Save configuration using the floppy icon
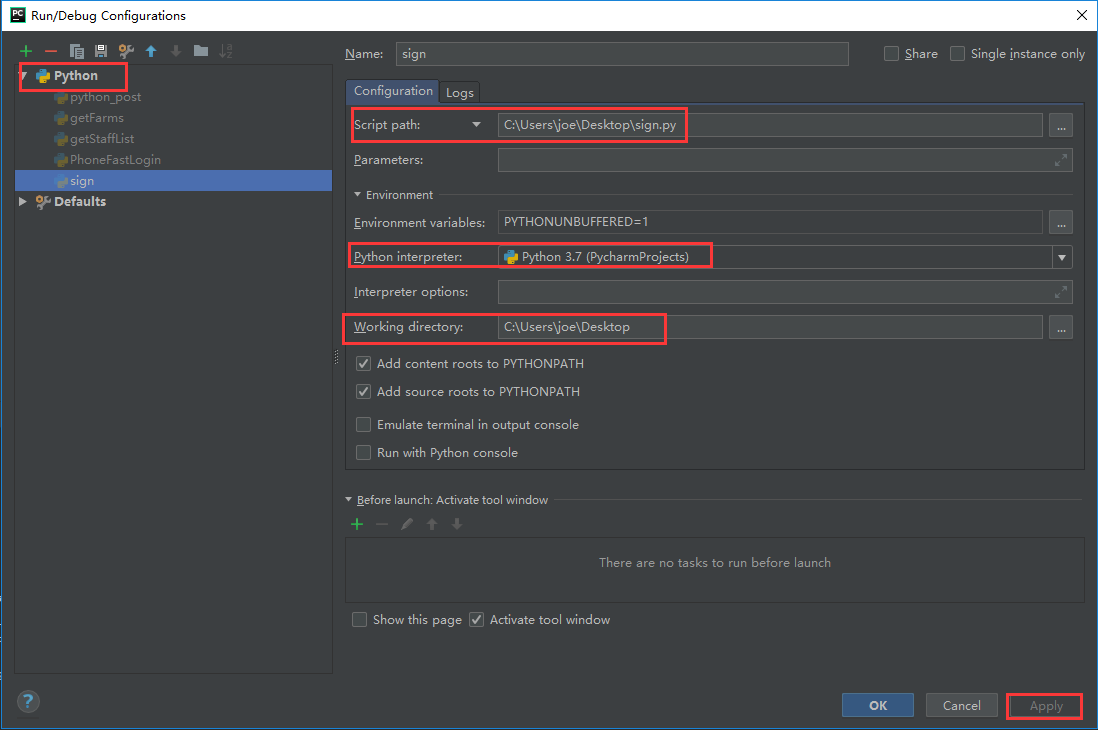Viewport: 1098px width, 730px height. pos(101,51)
